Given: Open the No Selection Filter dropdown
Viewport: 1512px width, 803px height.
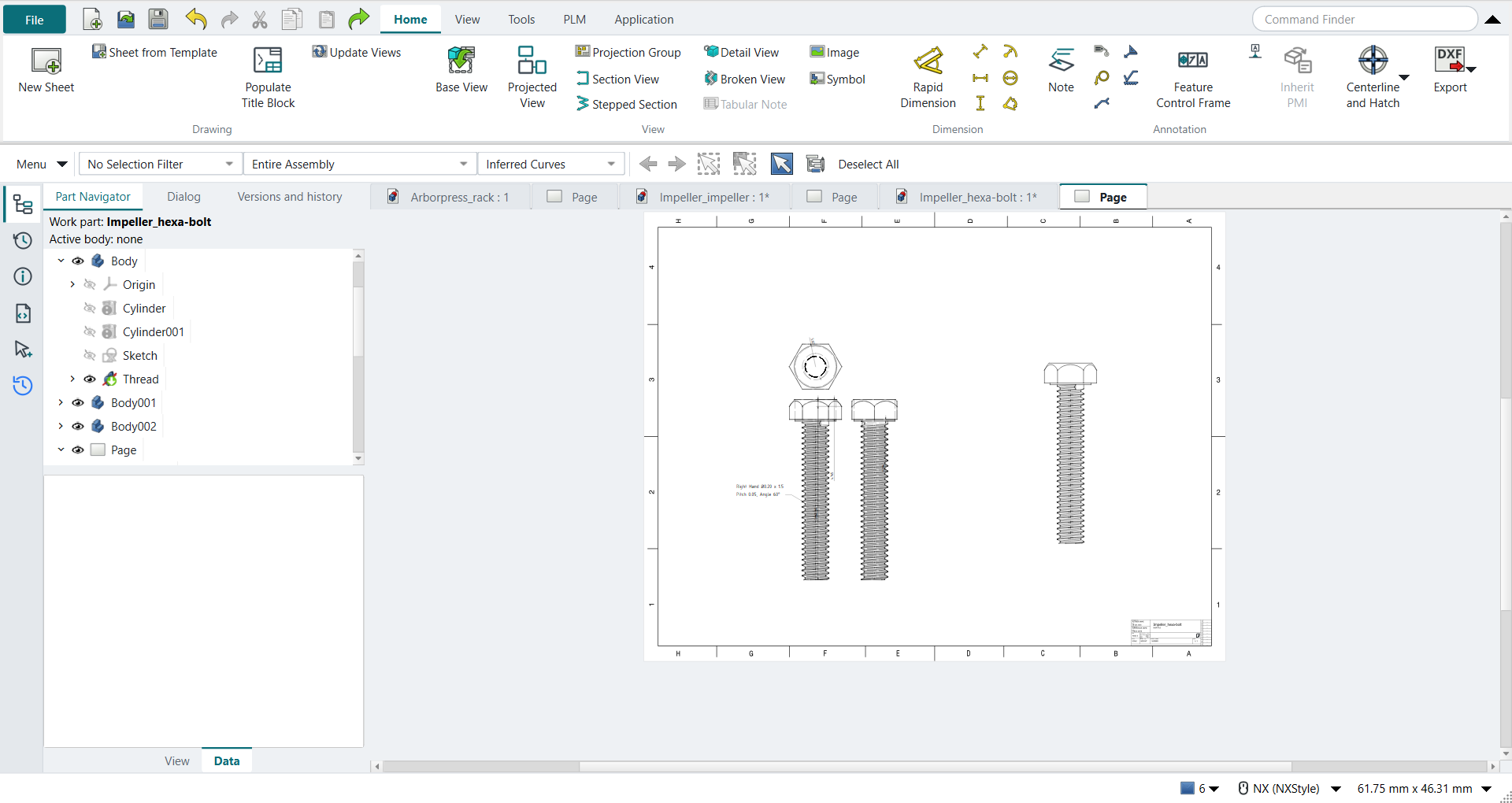Looking at the screenshot, I should point(161,164).
